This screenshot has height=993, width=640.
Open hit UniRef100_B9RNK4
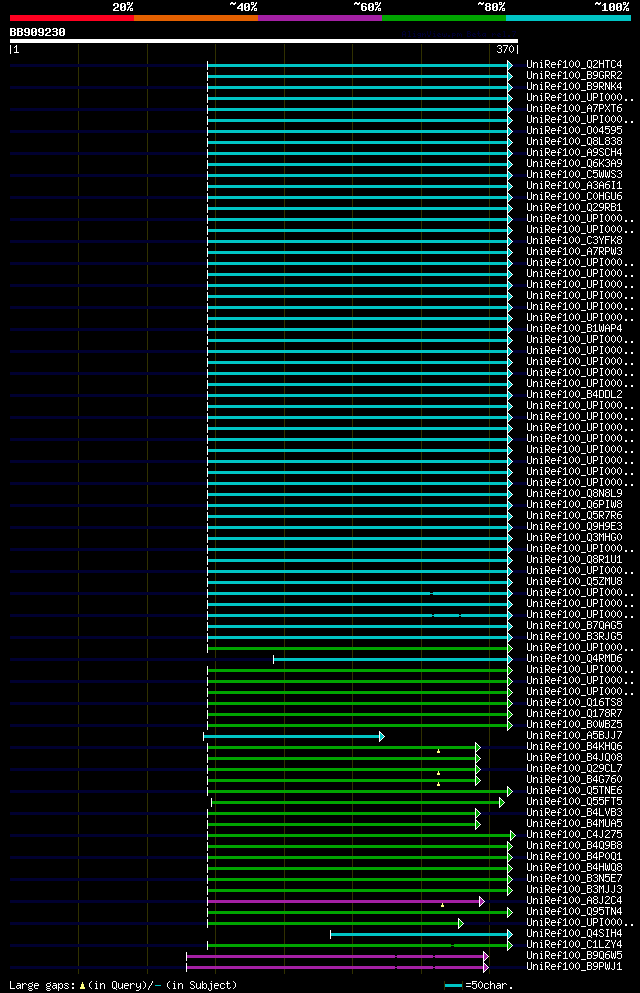pyautogui.click(x=574, y=86)
